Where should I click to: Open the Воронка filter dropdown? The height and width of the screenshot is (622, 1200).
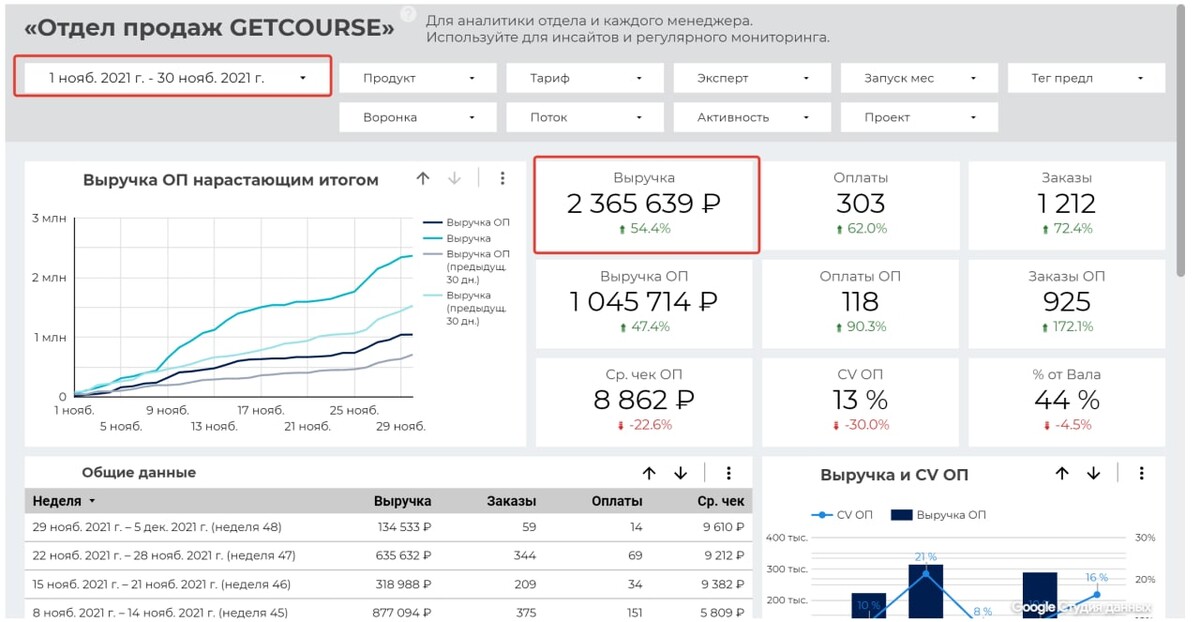(x=418, y=117)
